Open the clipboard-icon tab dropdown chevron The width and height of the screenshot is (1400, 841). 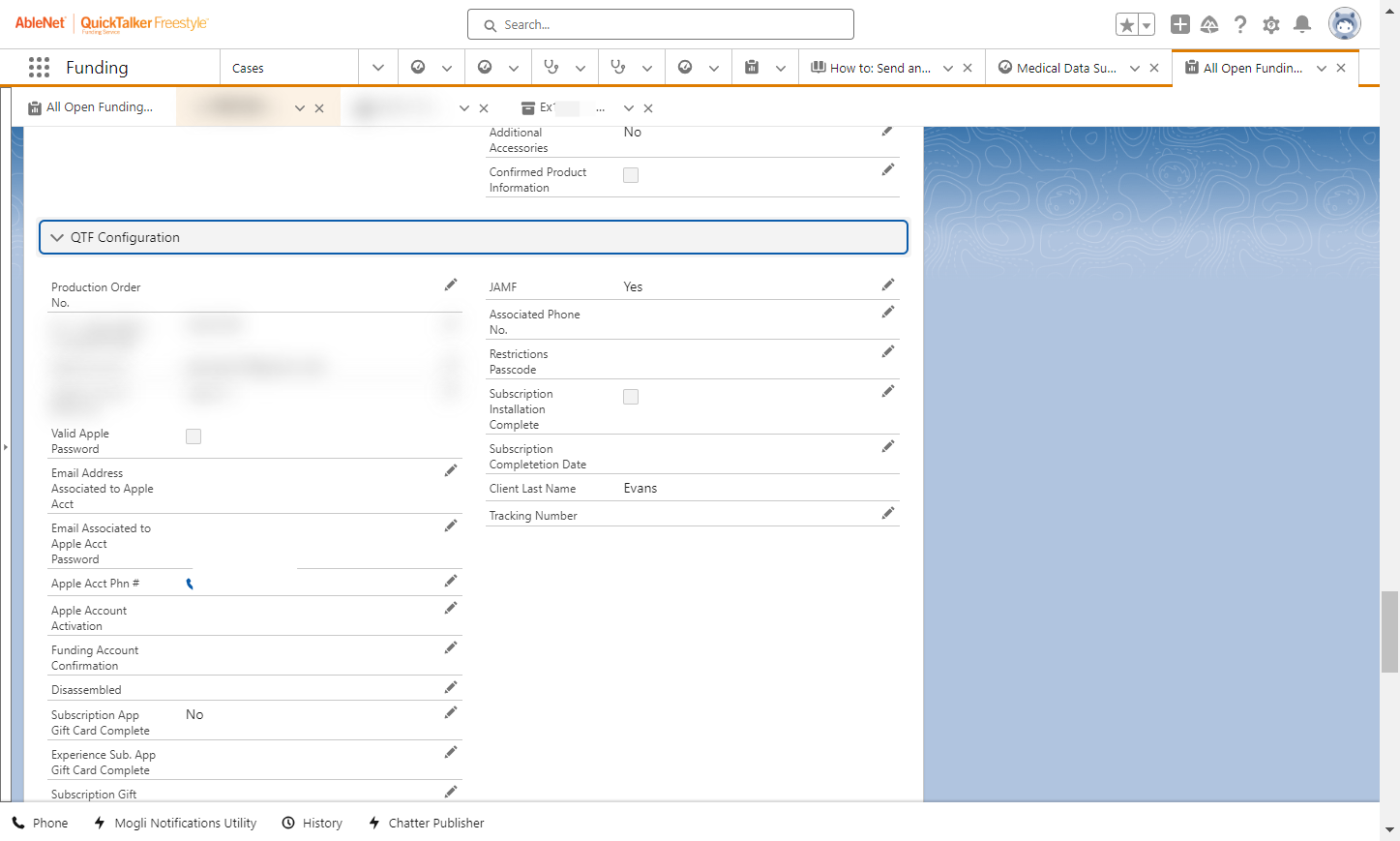coord(781,69)
